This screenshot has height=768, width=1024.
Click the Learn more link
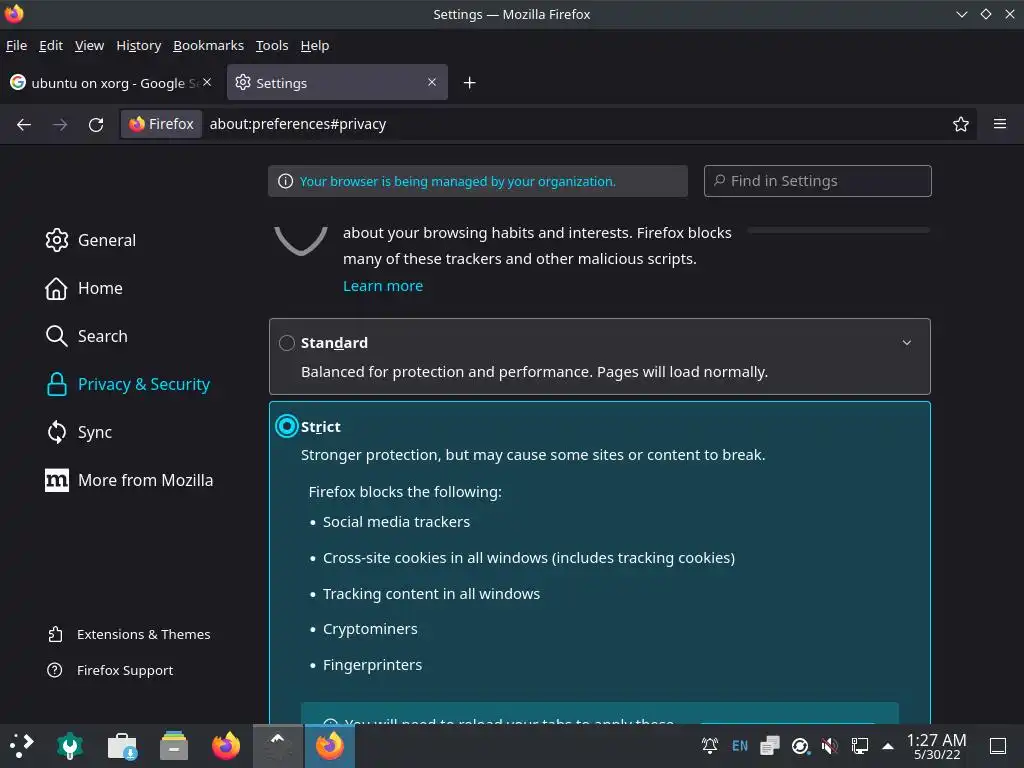[383, 286]
